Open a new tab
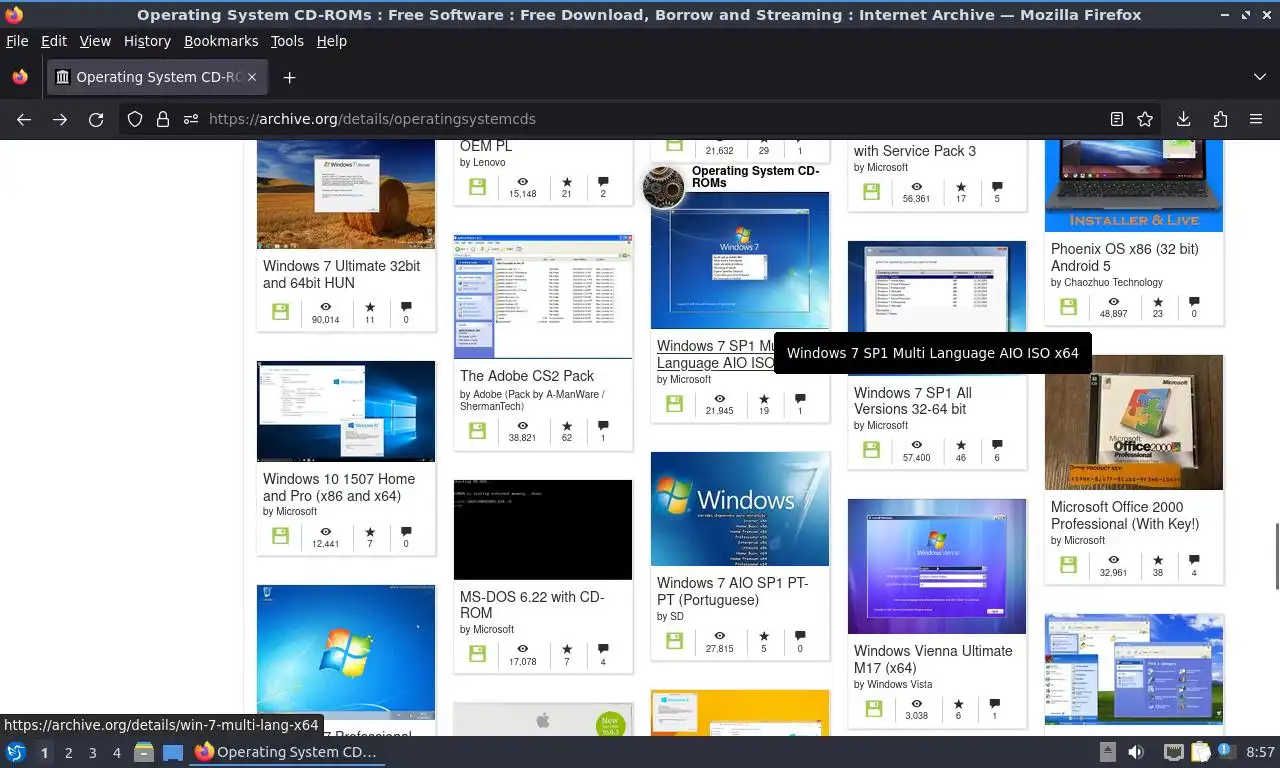The height and width of the screenshot is (768, 1280). tap(289, 77)
